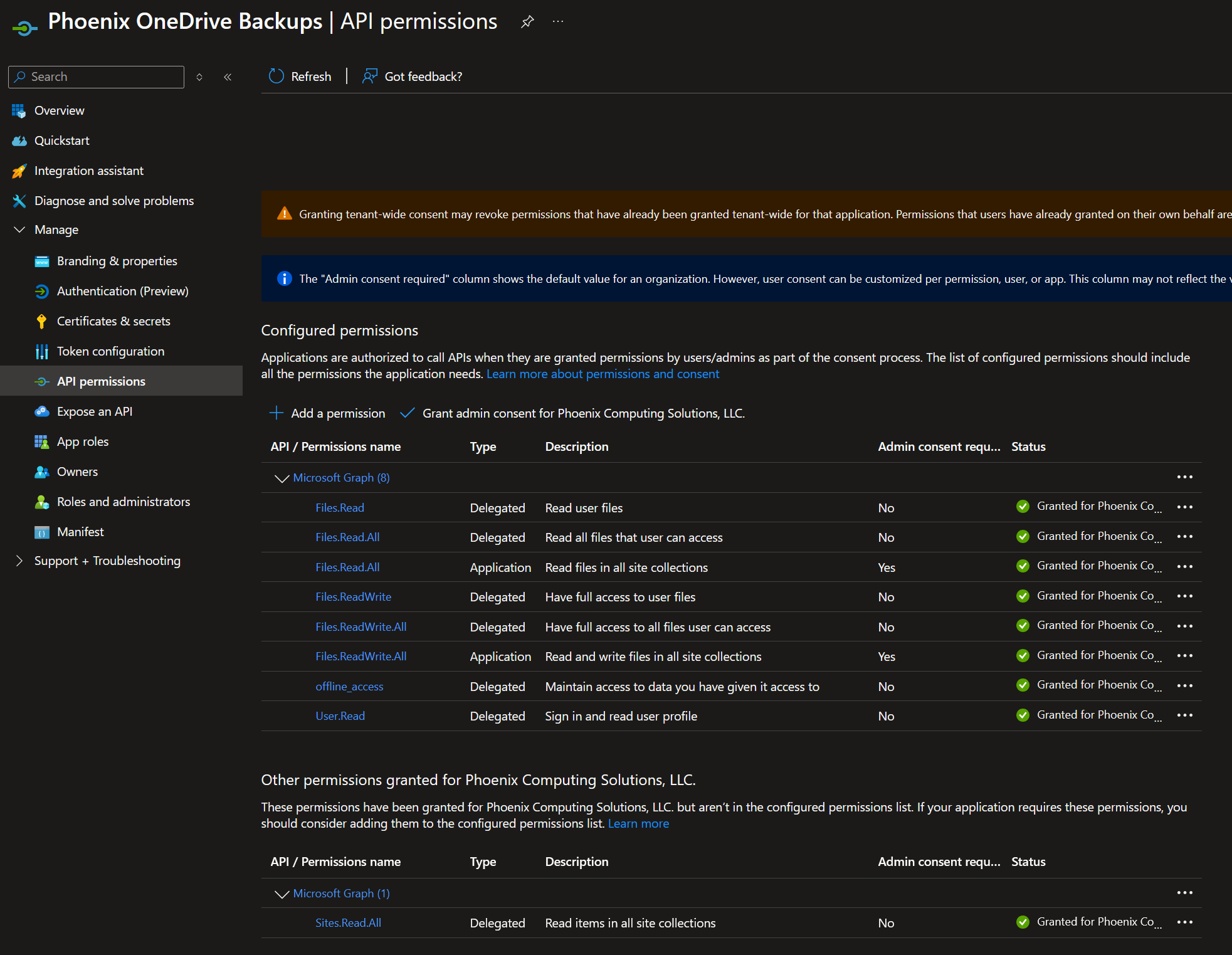The height and width of the screenshot is (955, 1232).
Task: Open Learn more about permissions and consent
Action: point(603,374)
